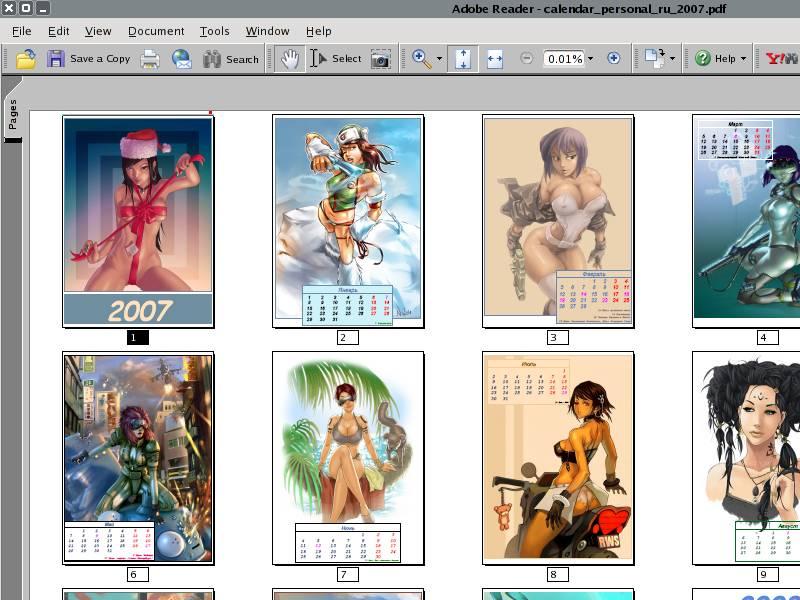Open the Window menu

267,31
